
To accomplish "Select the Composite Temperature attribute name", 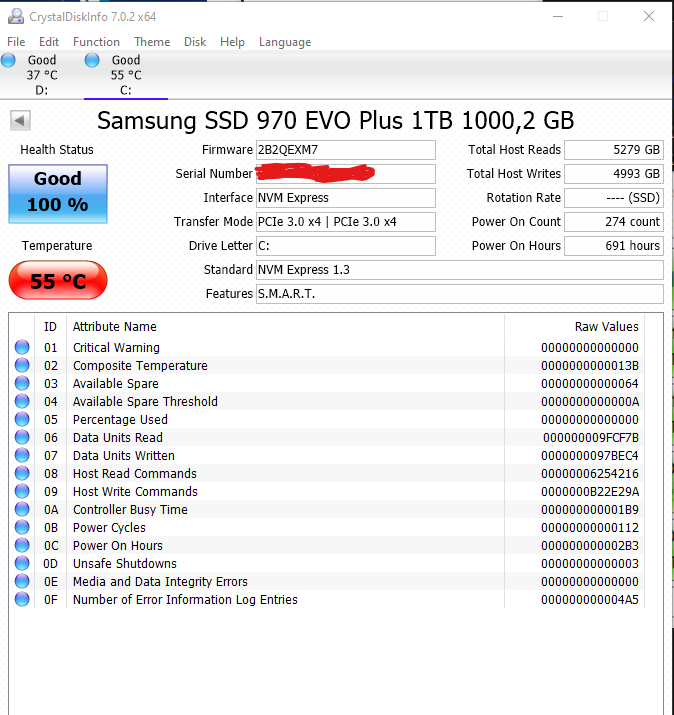I will click(x=140, y=366).
